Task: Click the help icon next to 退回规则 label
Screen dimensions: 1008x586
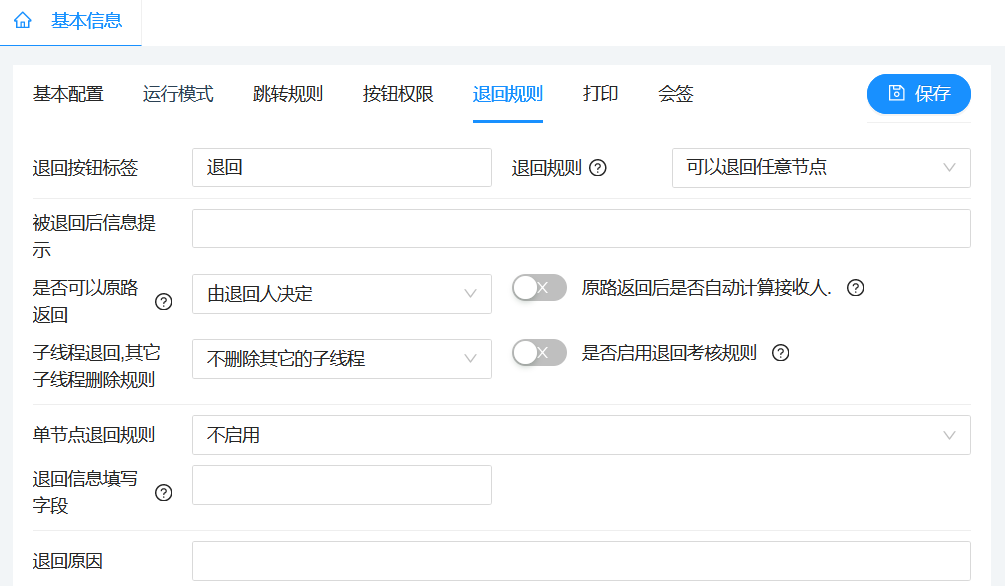Action: [x=598, y=168]
